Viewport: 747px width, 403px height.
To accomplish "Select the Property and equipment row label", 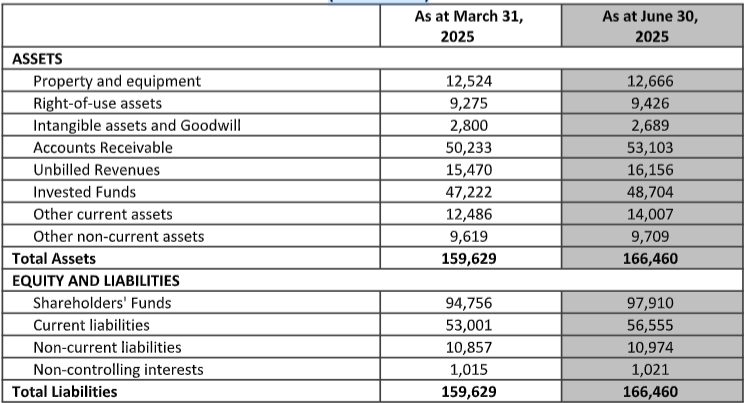I will [117, 81].
